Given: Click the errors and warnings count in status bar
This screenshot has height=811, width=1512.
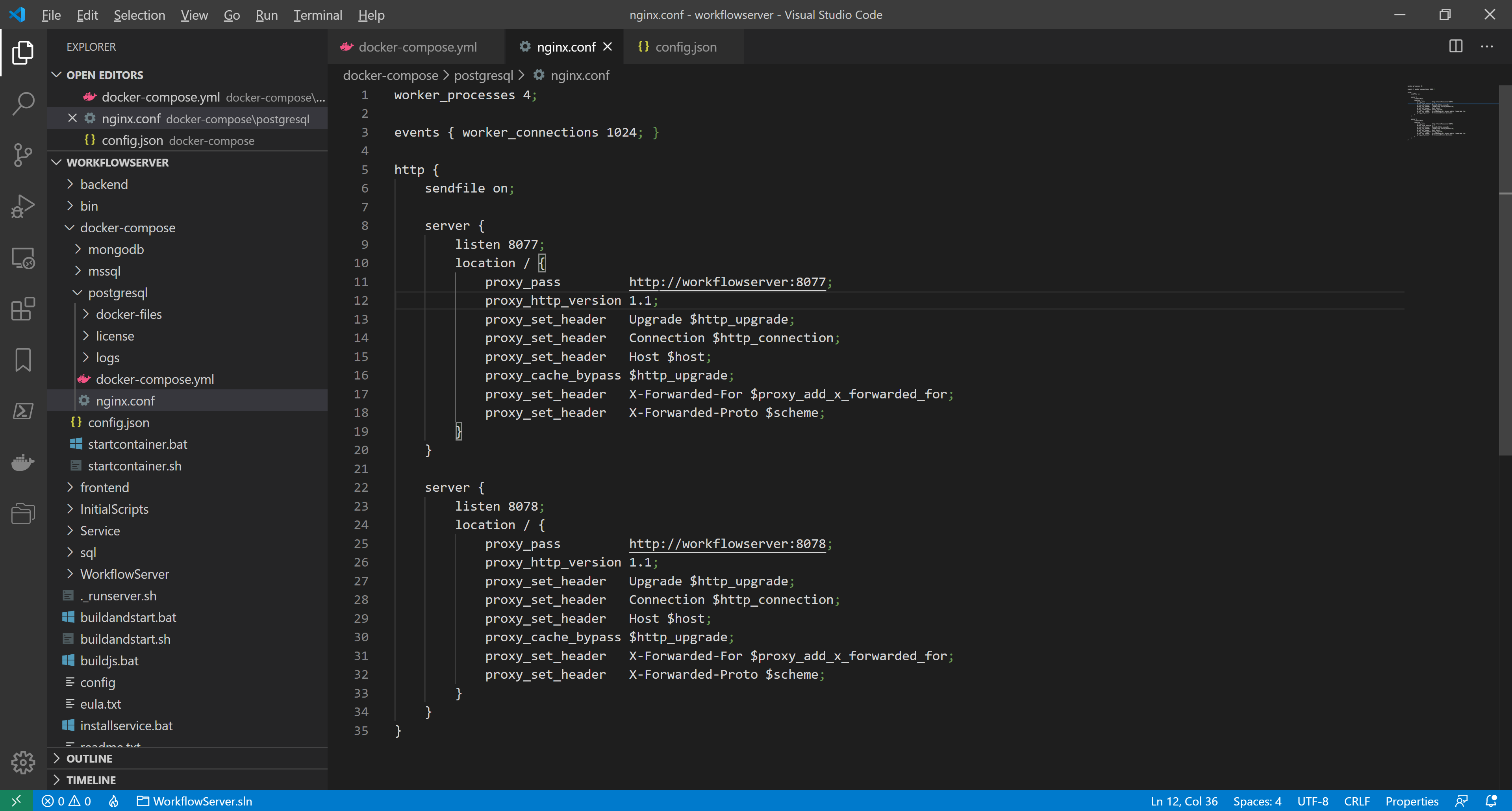Looking at the screenshot, I should 66,801.
